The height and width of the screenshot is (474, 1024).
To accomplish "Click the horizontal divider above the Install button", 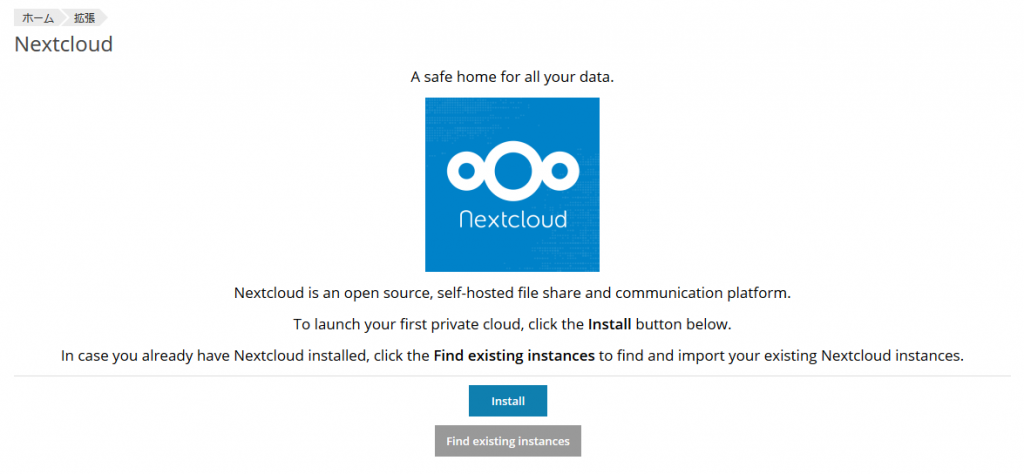I will pyautogui.click(x=512, y=376).
